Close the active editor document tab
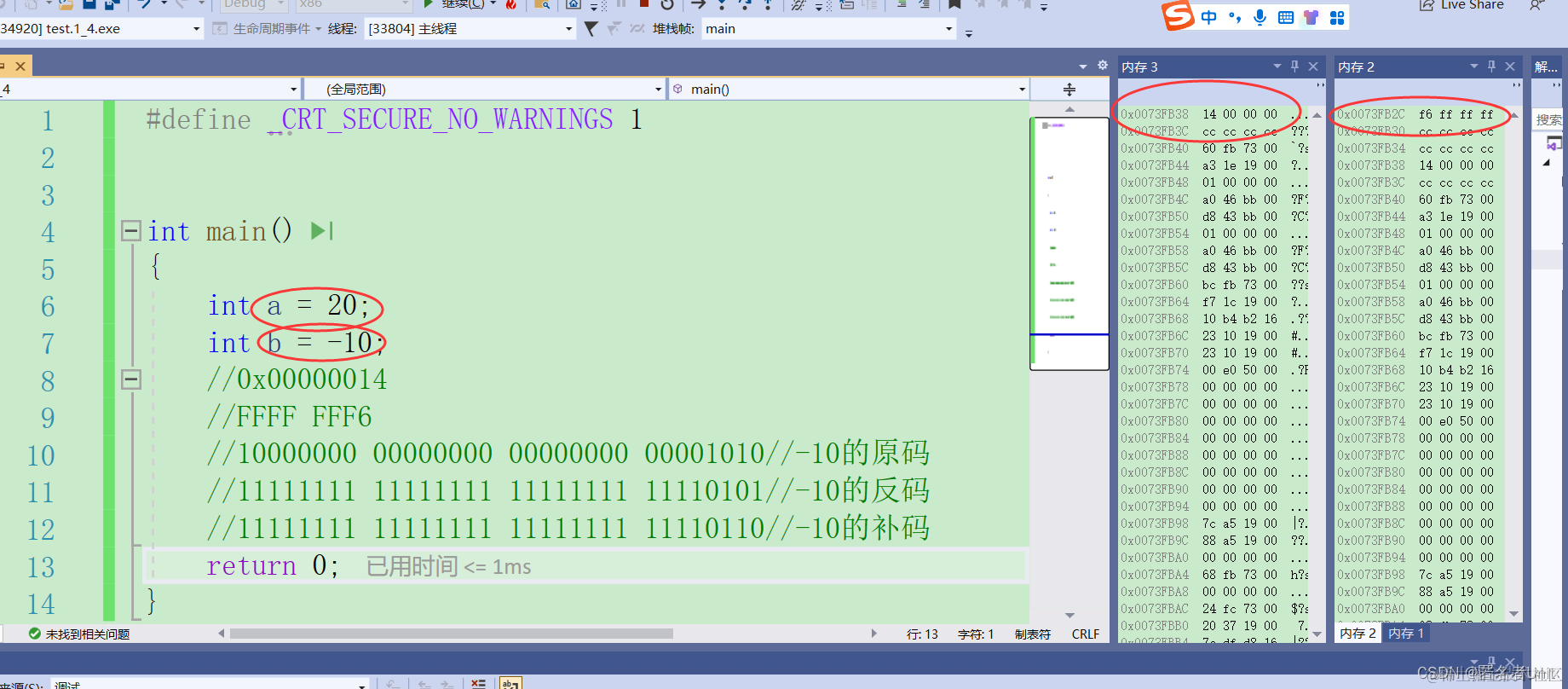Screen dimensions: 1568x689 (20, 66)
